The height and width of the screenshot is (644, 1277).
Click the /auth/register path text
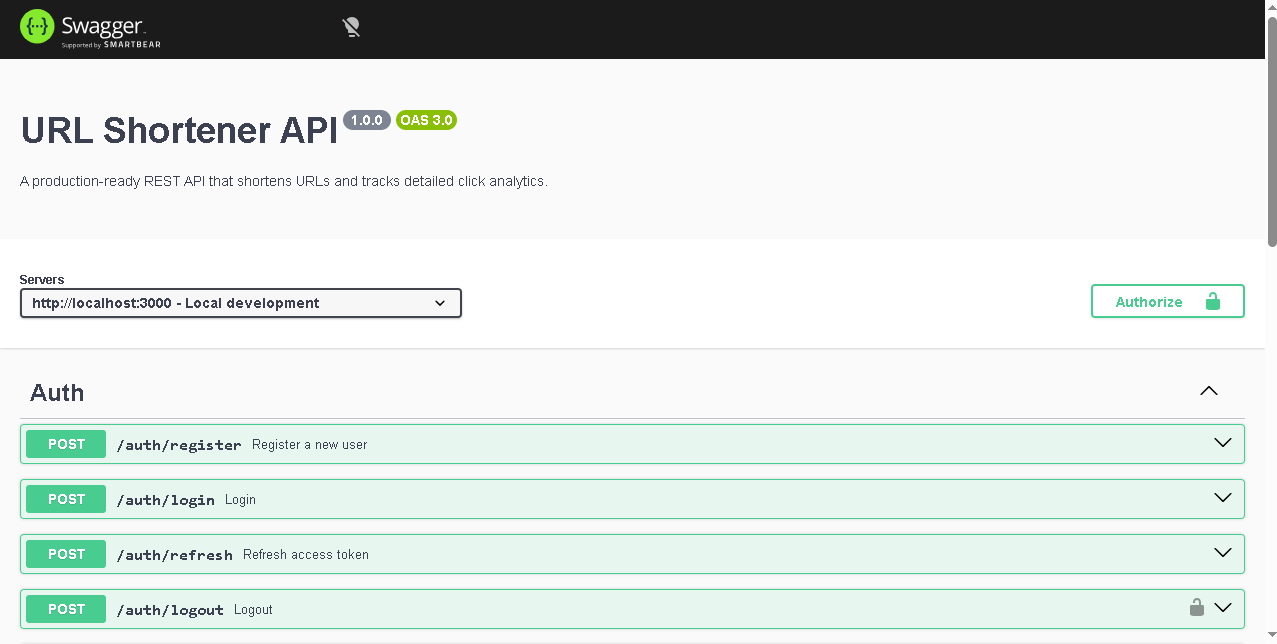point(179,445)
